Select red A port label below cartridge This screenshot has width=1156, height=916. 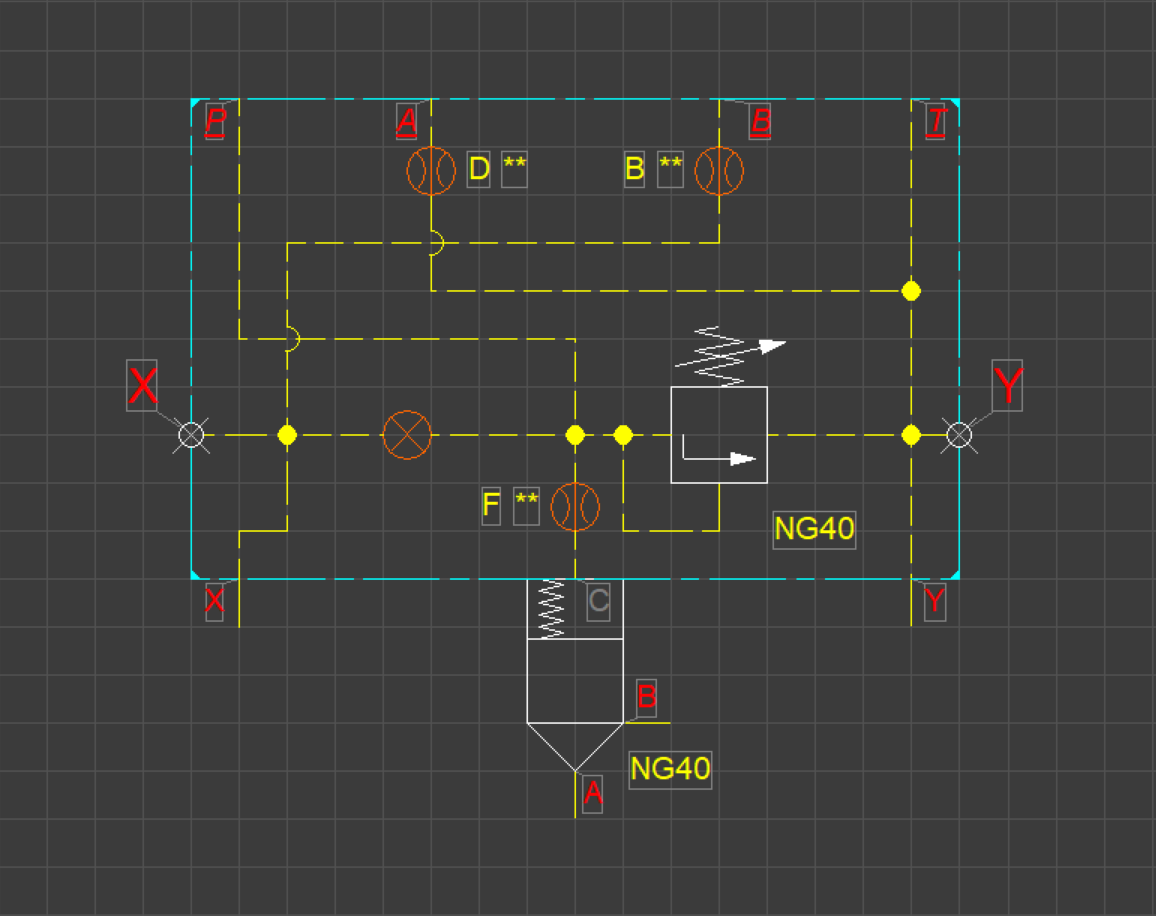point(593,794)
